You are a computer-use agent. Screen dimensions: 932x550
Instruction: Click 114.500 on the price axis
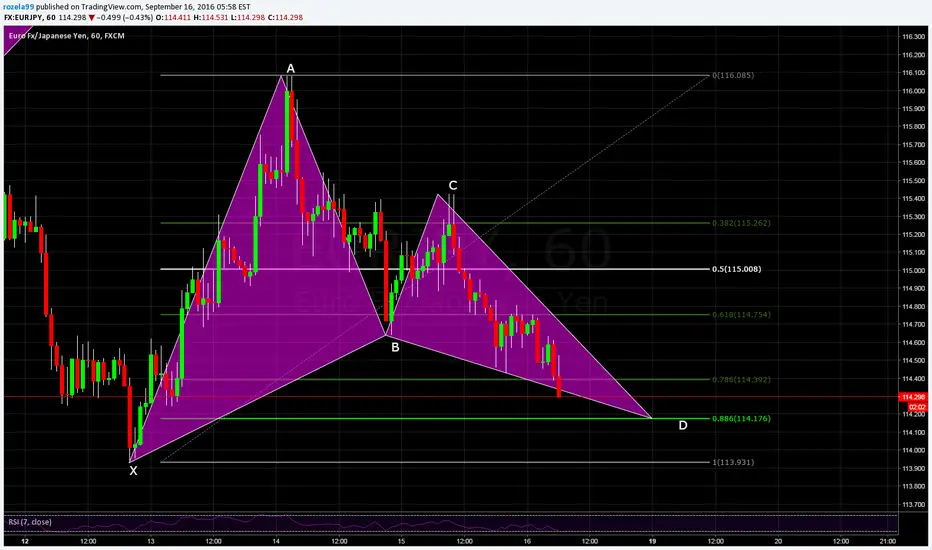(914, 360)
